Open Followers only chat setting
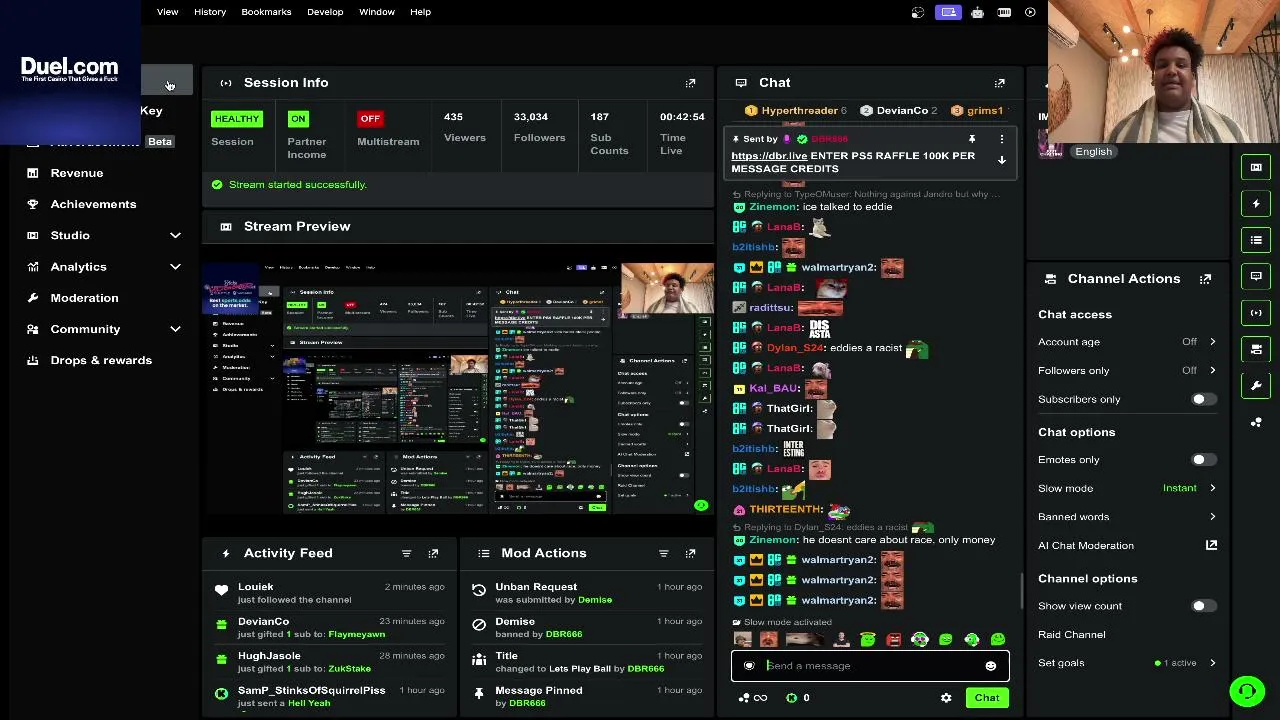This screenshot has width=1280, height=720. tap(1127, 371)
